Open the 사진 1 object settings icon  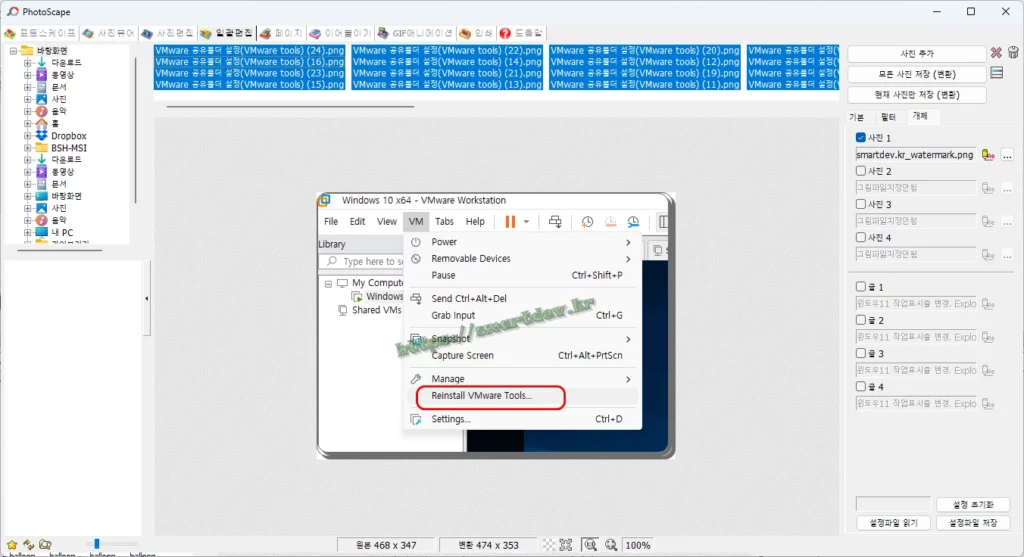[988, 155]
